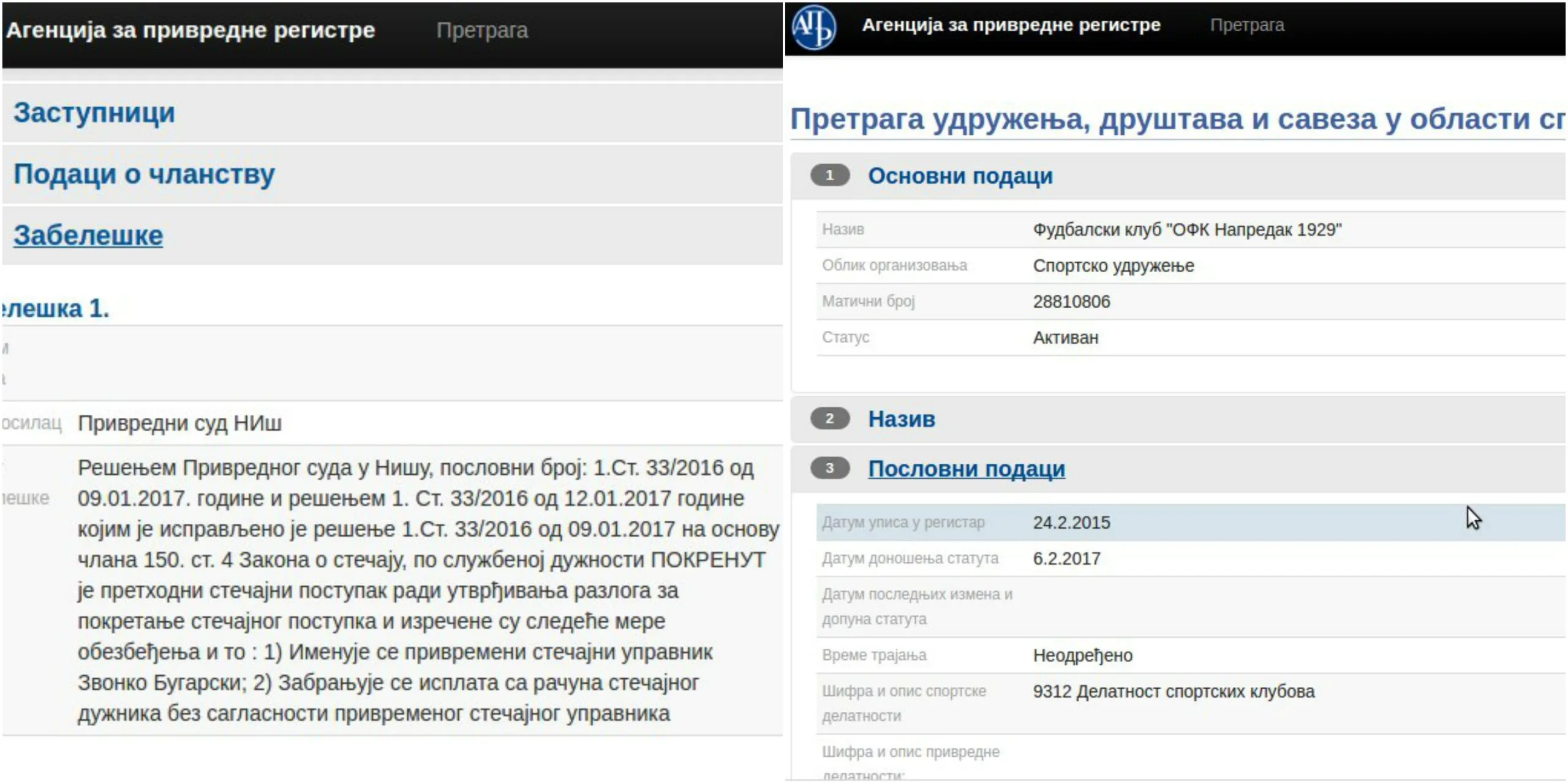The width and height of the screenshot is (1568, 783).
Task: Click Агенција за привредне регистре right title
Action: pos(1011,25)
